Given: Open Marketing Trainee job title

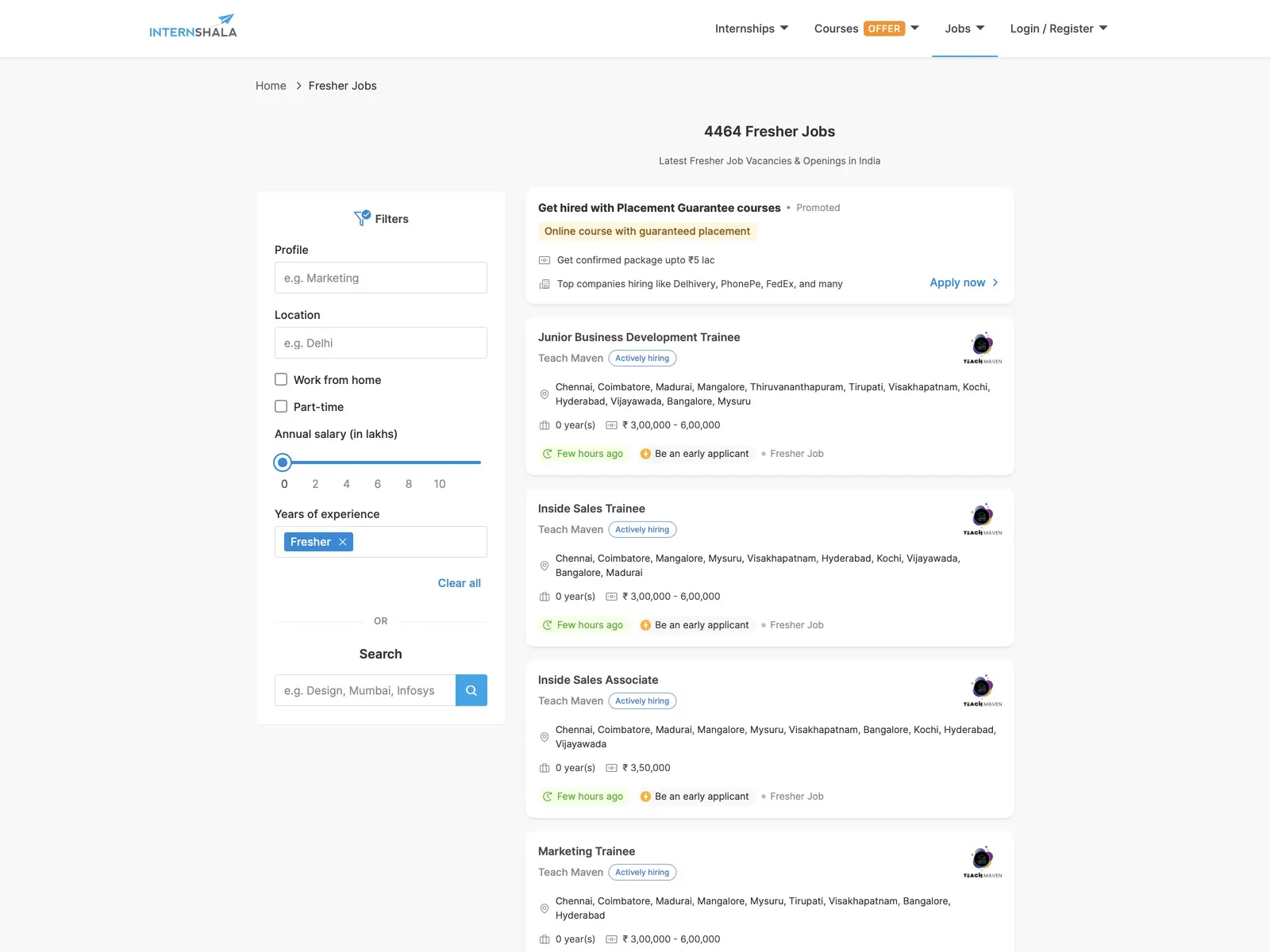Looking at the screenshot, I should [x=587, y=851].
